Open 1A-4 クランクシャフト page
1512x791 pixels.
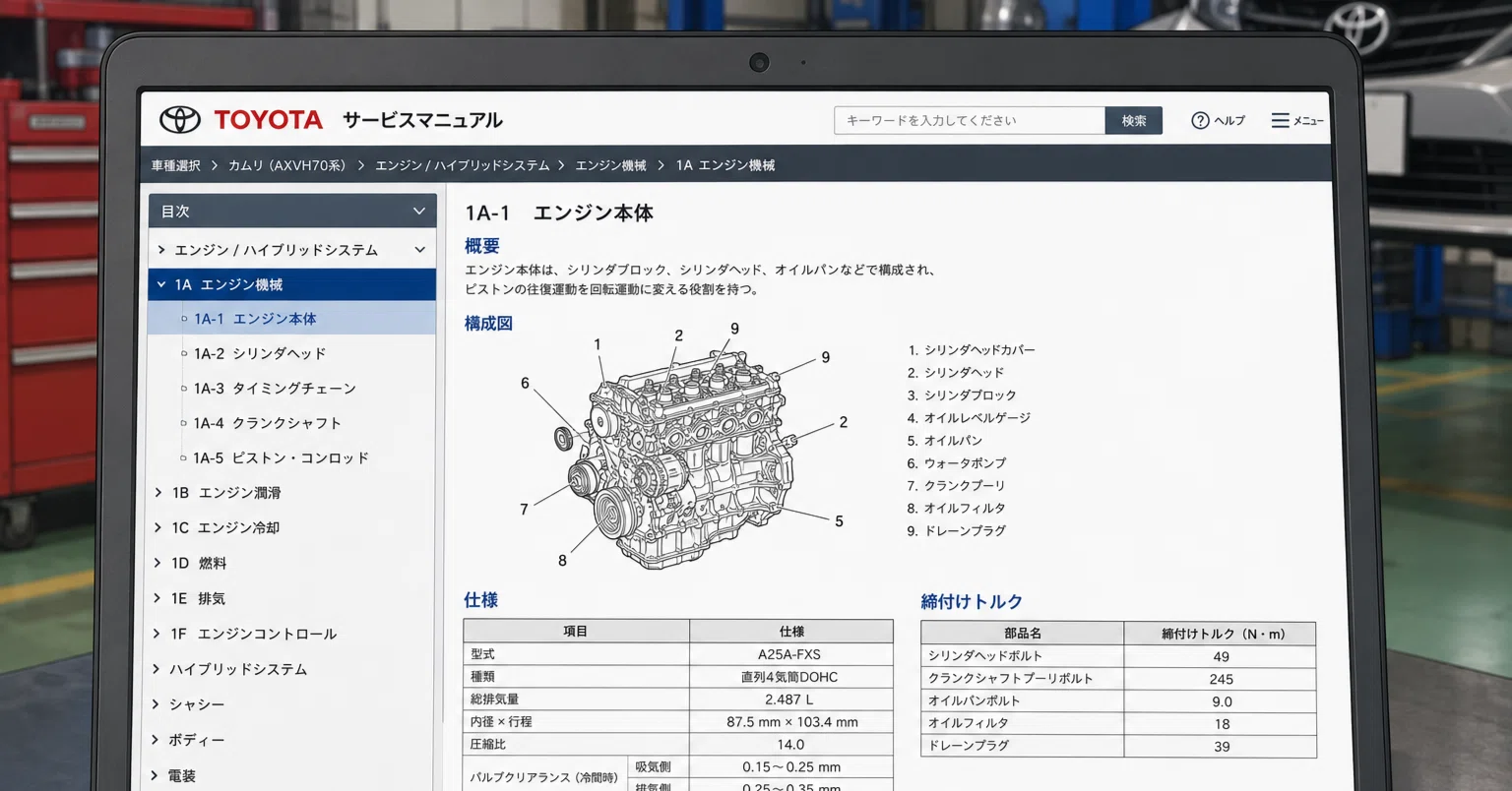click(268, 423)
